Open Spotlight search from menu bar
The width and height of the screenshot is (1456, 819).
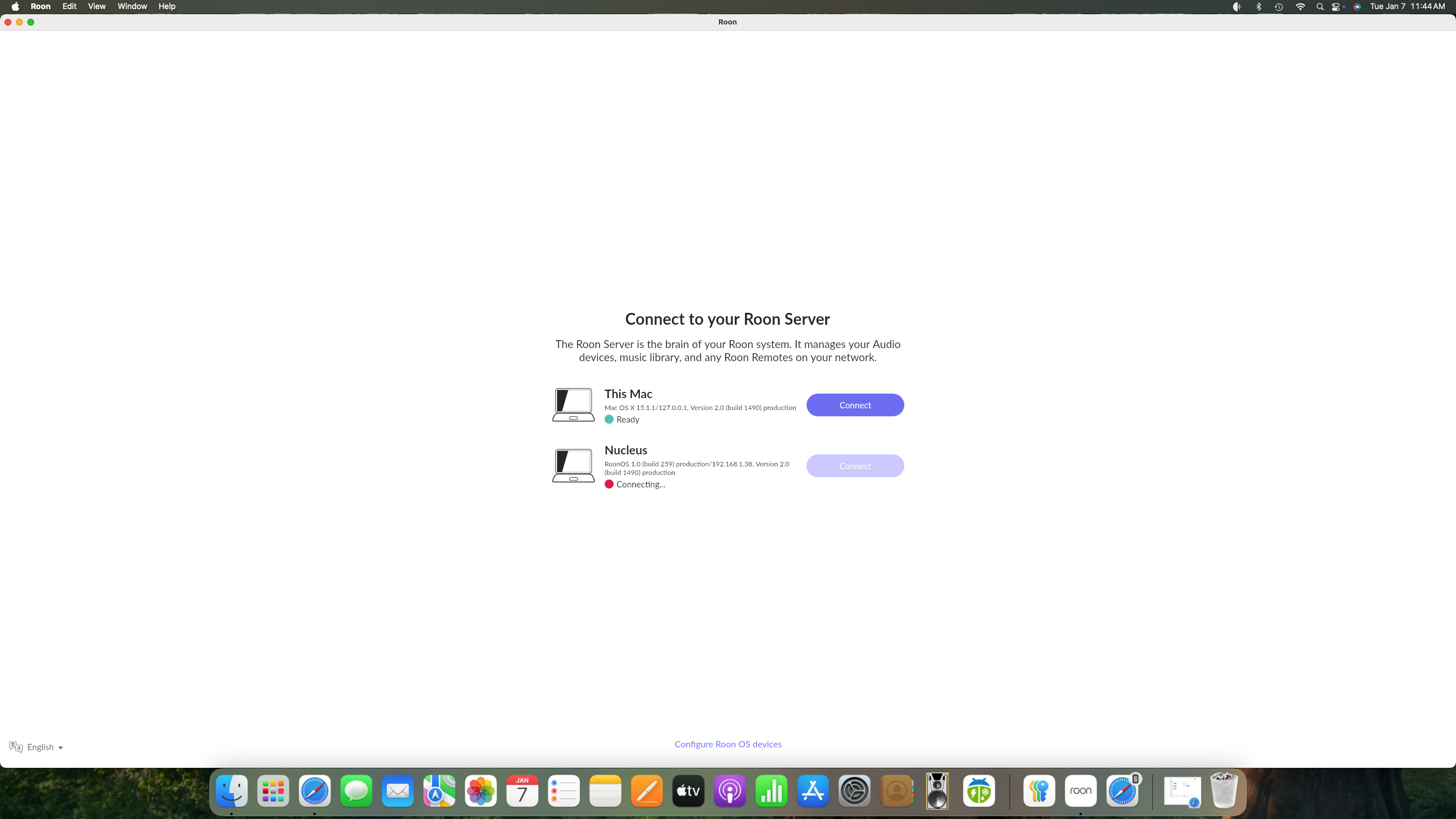(1320, 7)
